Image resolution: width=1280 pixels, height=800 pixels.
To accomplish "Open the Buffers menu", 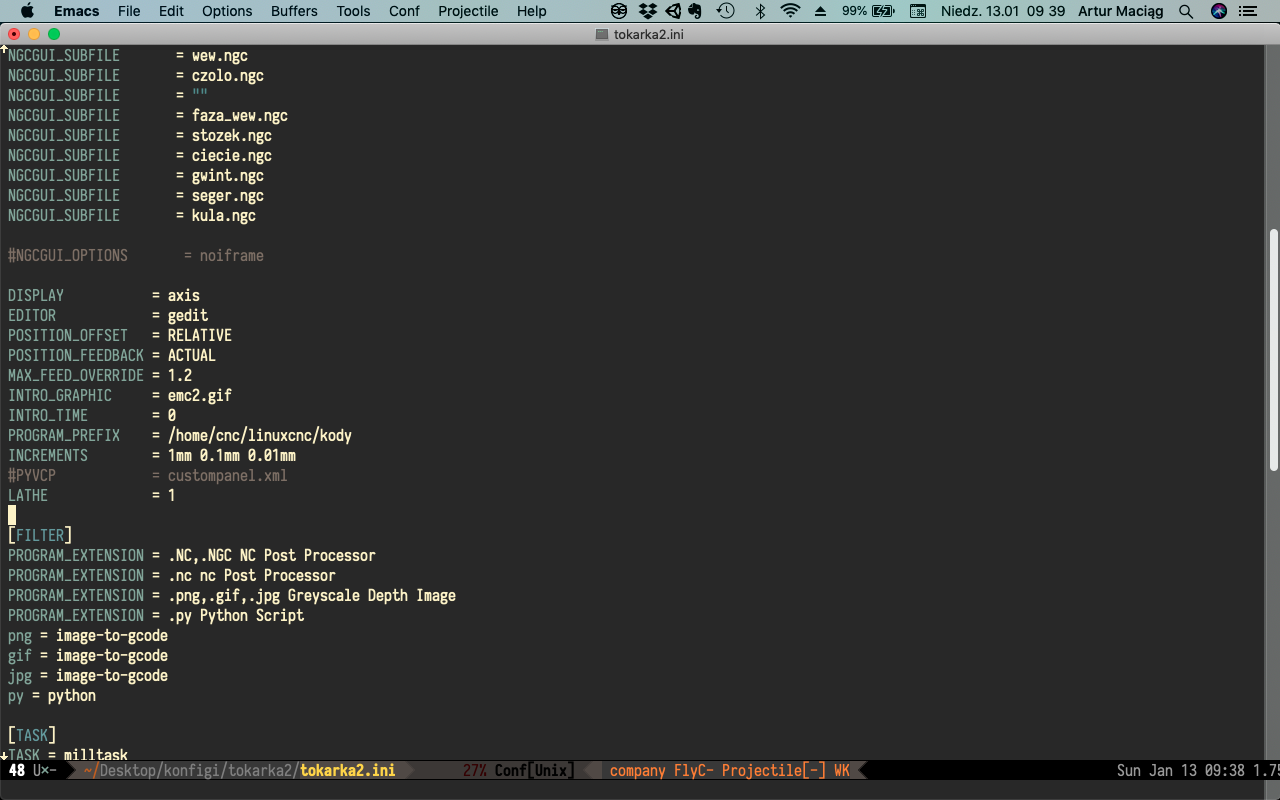I will [x=293, y=11].
